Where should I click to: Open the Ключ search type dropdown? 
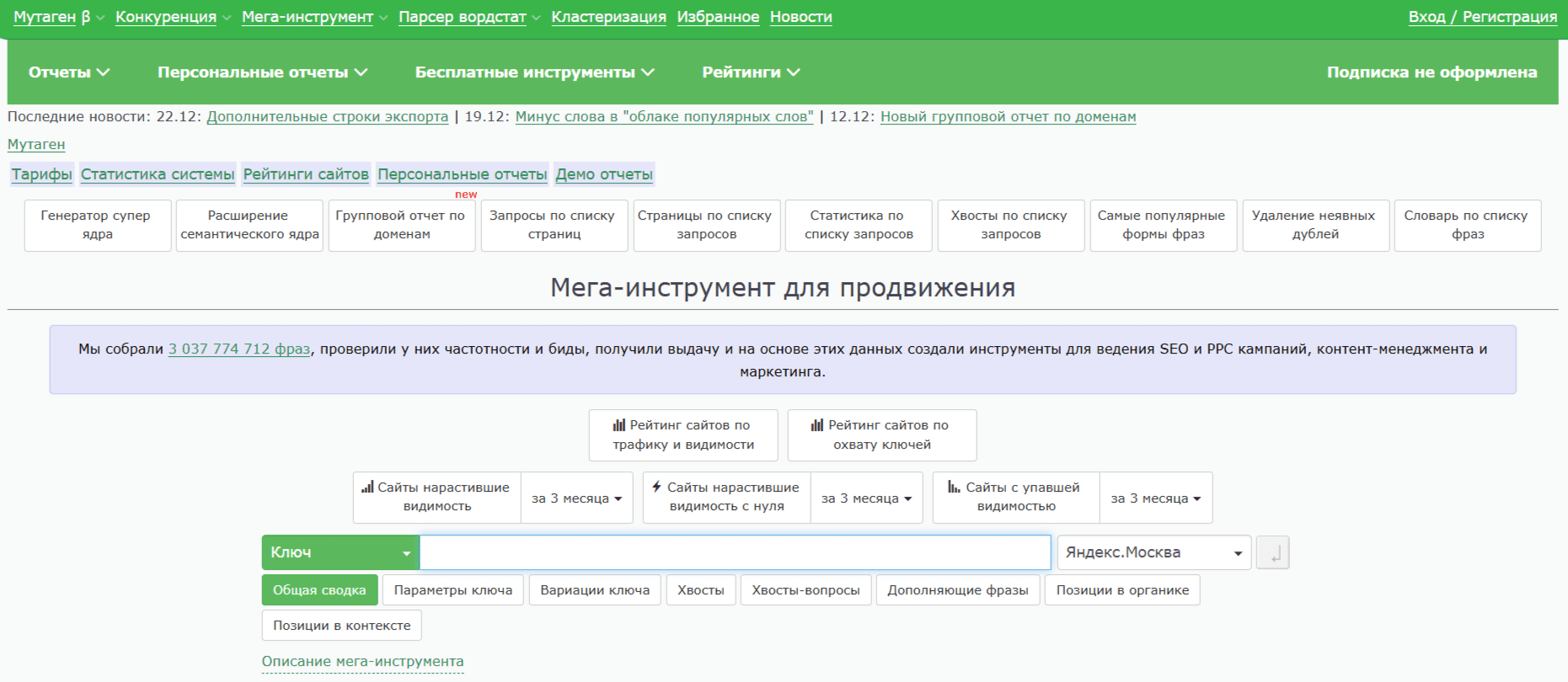[x=340, y=552]
